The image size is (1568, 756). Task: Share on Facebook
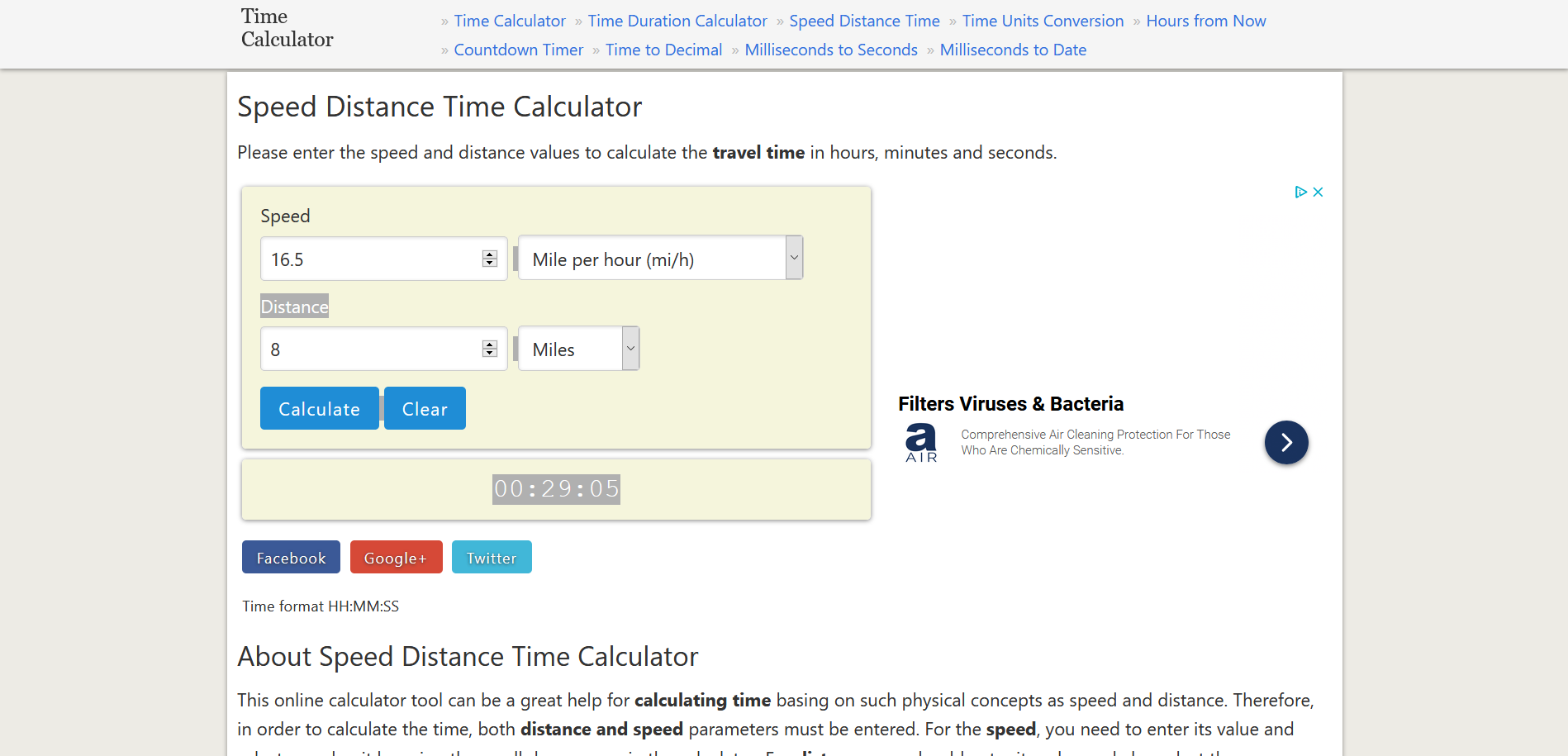tap(291, 558)
